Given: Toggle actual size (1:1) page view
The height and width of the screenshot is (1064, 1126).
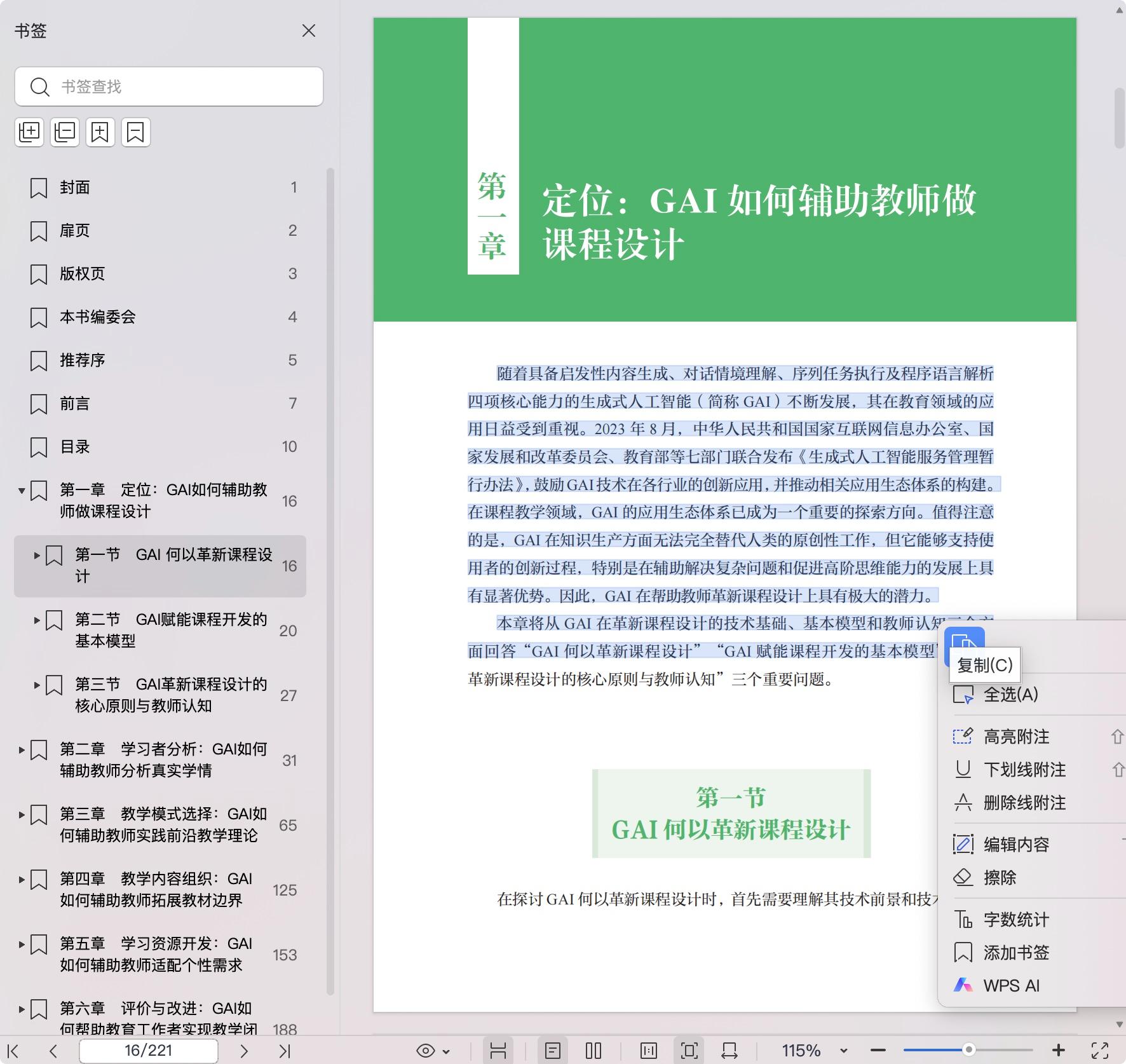Looking at the screenshot, I should (649, 1050).
